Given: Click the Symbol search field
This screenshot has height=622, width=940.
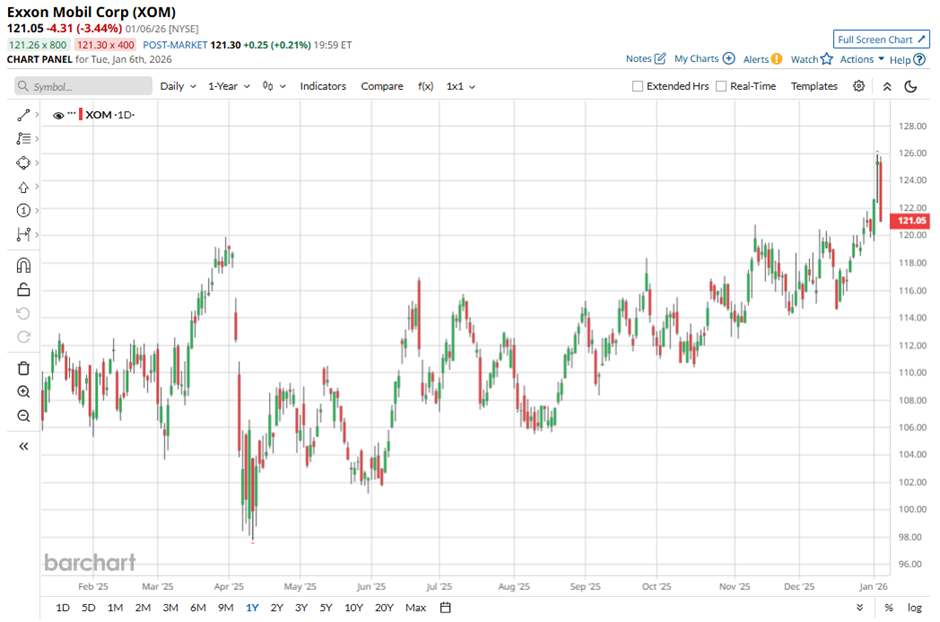Looking at the screenshot, I should click(83, 86).
